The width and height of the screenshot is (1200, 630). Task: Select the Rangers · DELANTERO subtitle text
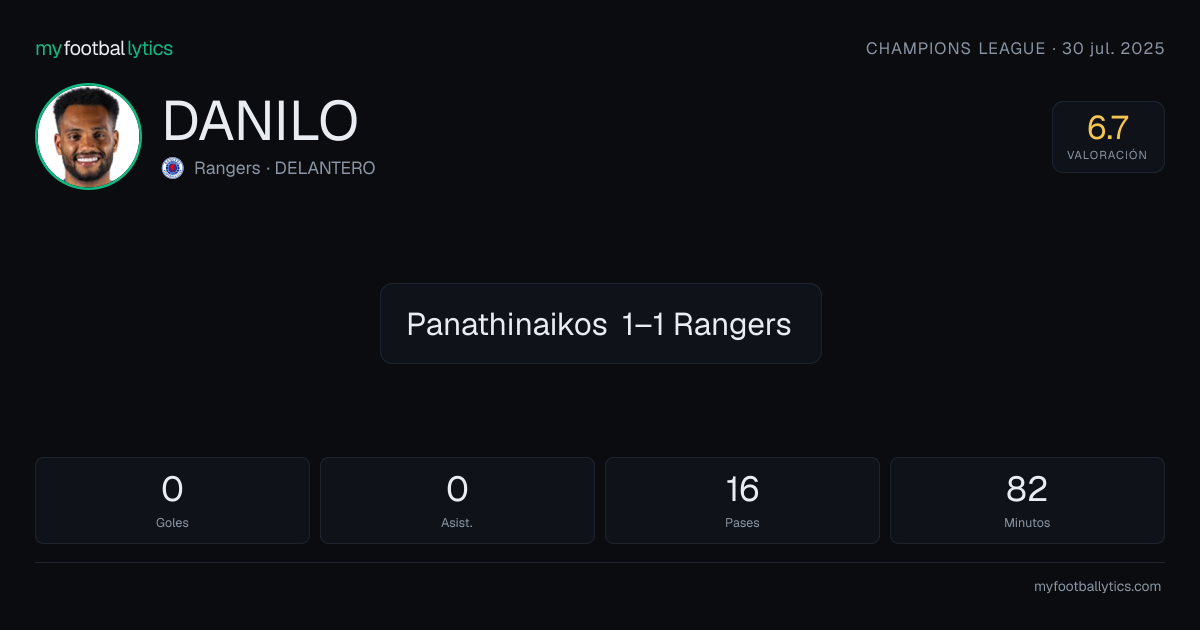point(285,168)
